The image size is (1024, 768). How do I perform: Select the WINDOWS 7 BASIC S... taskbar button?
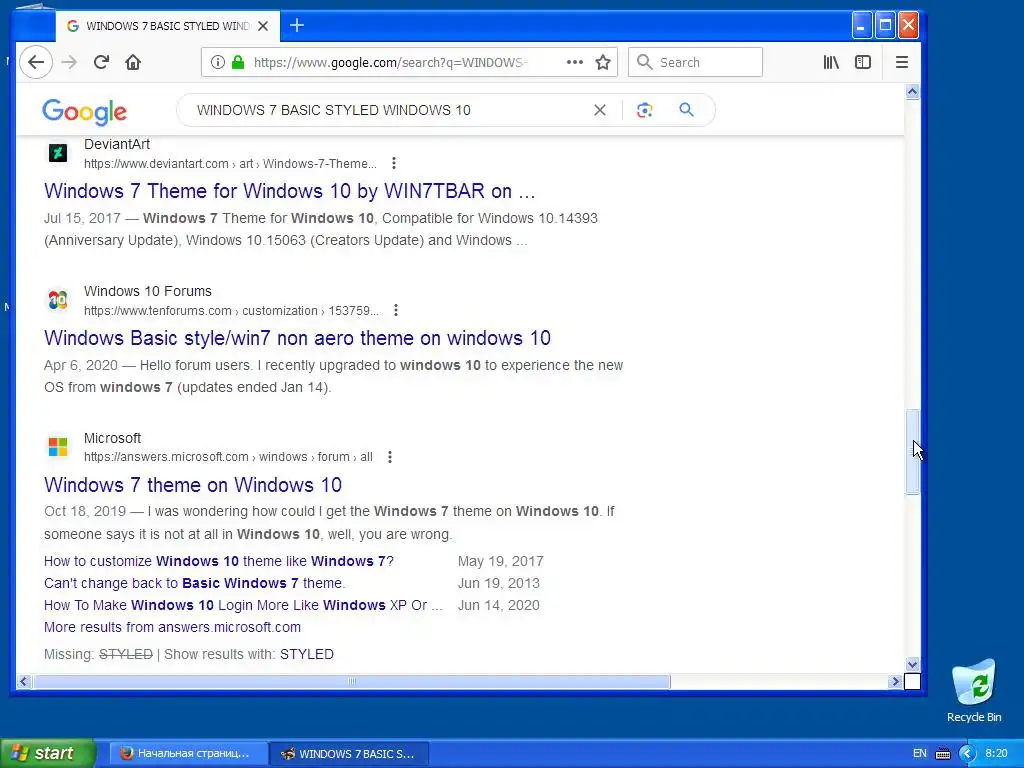[349, 754]
